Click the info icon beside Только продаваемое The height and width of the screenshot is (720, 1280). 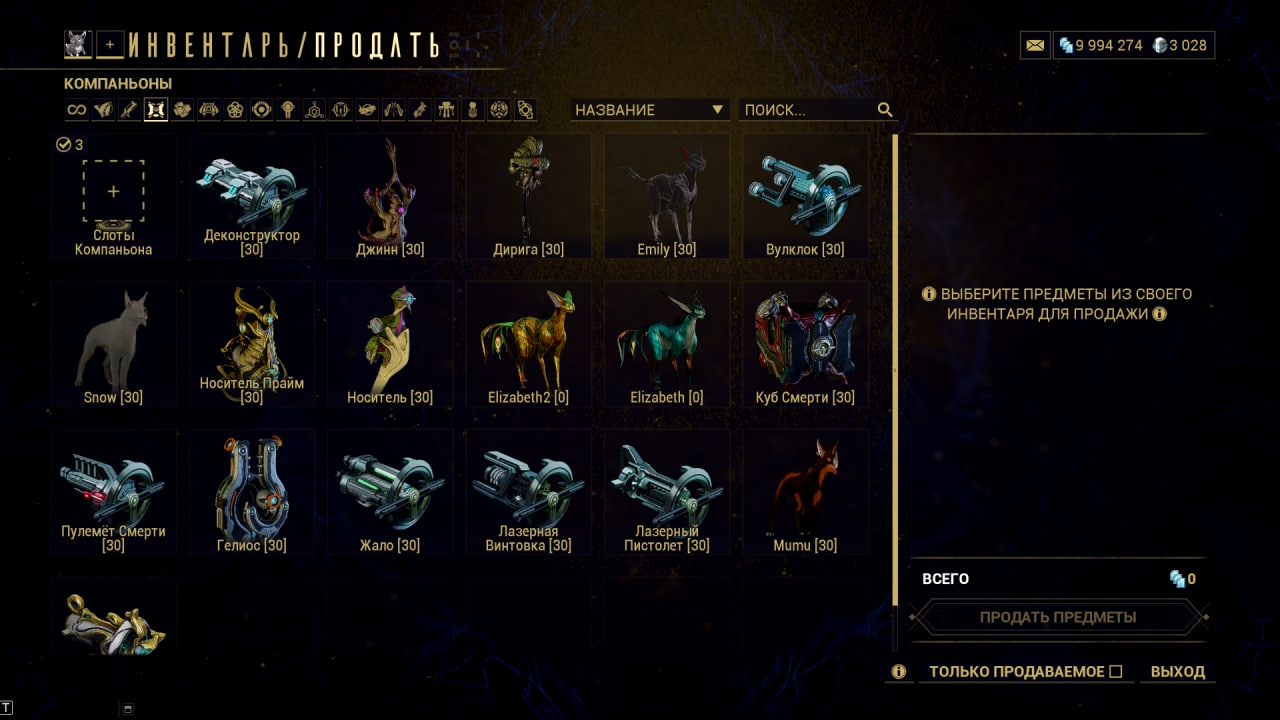tap(898, 672)
